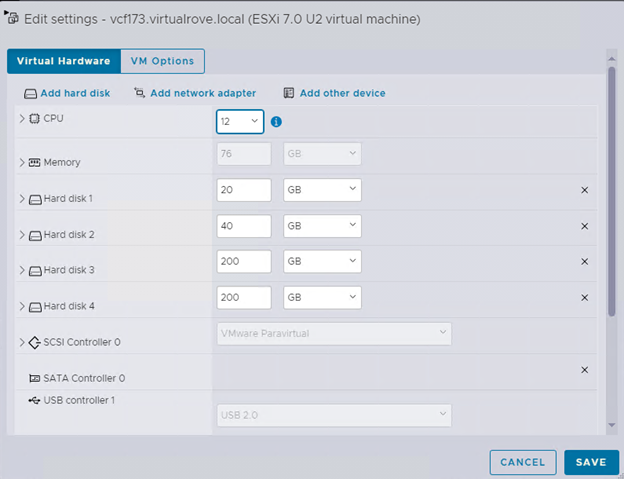Image resolution: width=624 pixels, height=479 pixels.
Task: Open Hard disk 1 unit dropdown
Action: click(322, 190)
